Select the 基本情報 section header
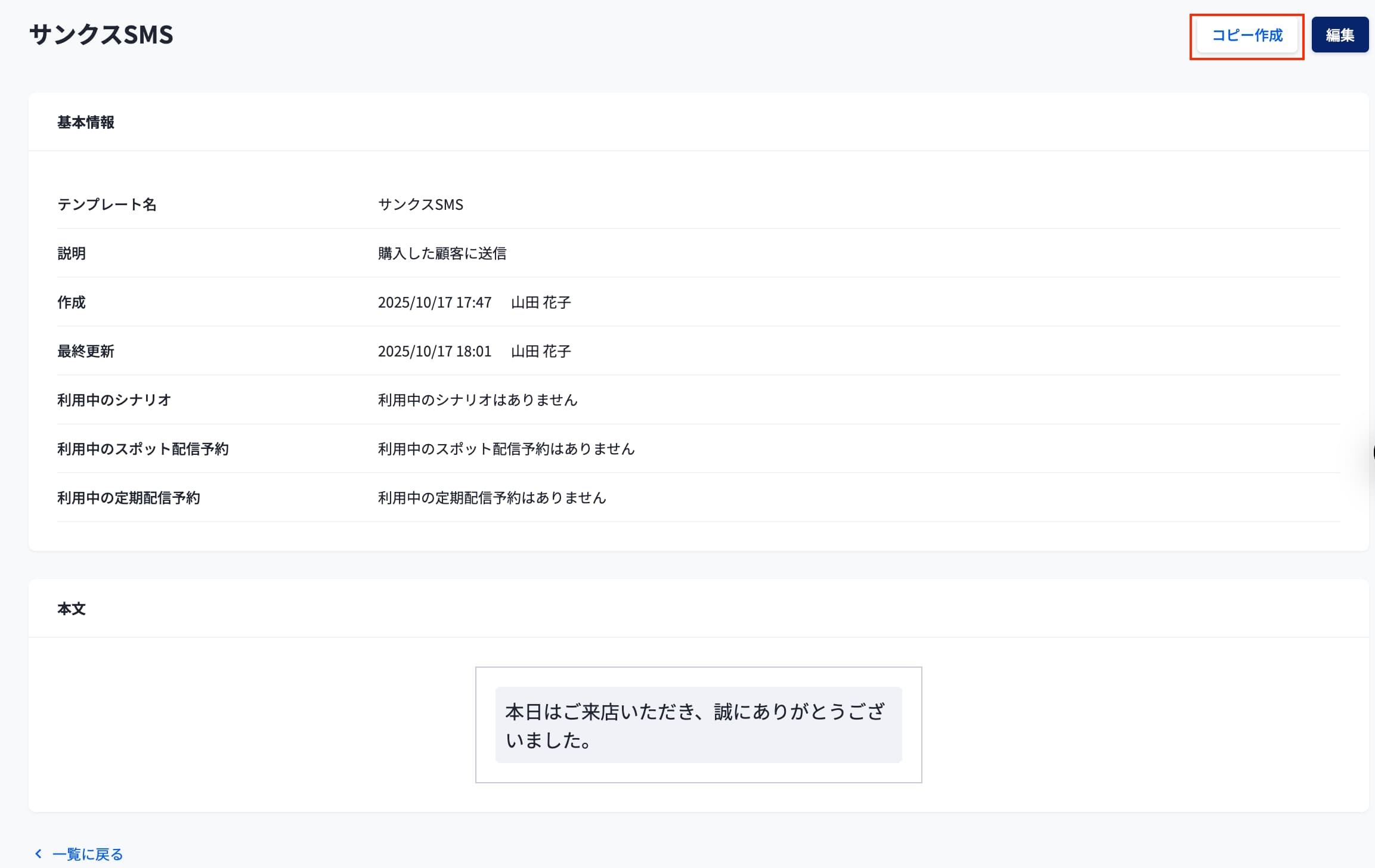The width and height of the screenshot is (1375, 868). [86, 122]
